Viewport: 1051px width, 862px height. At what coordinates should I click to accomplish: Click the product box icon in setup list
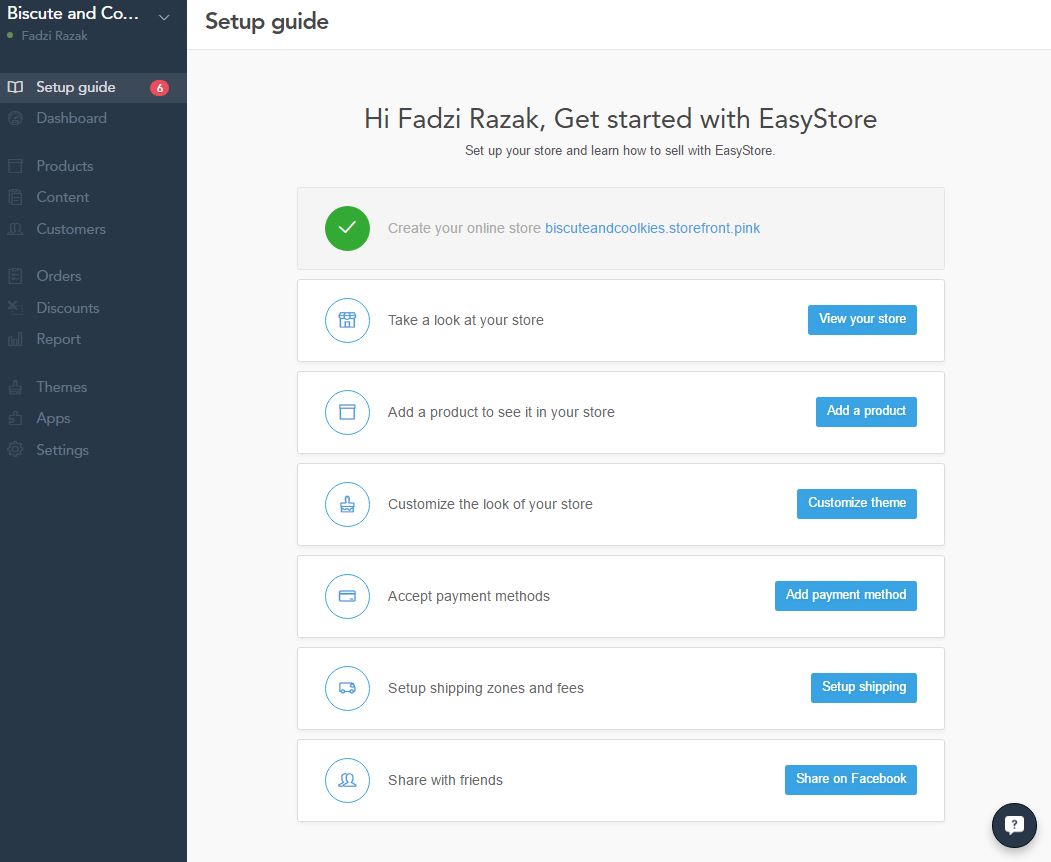click(x=347, y=412)
